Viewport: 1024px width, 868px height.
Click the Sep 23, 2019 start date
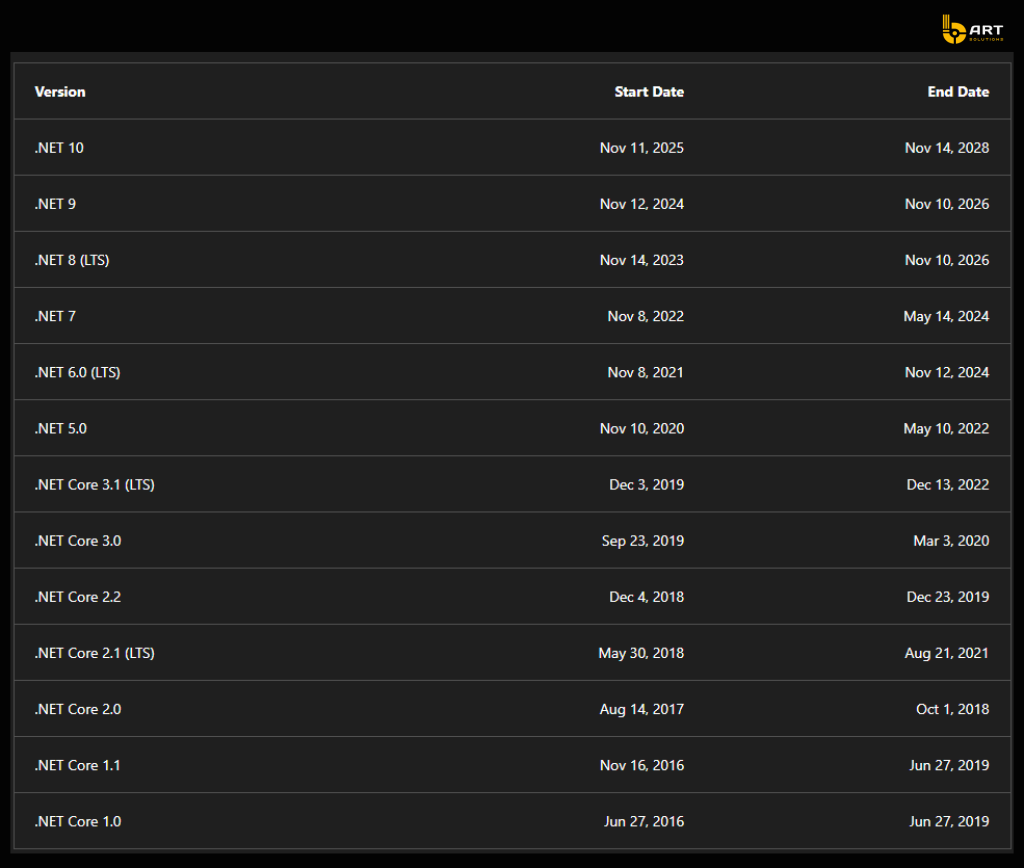(x=643, y=541)
